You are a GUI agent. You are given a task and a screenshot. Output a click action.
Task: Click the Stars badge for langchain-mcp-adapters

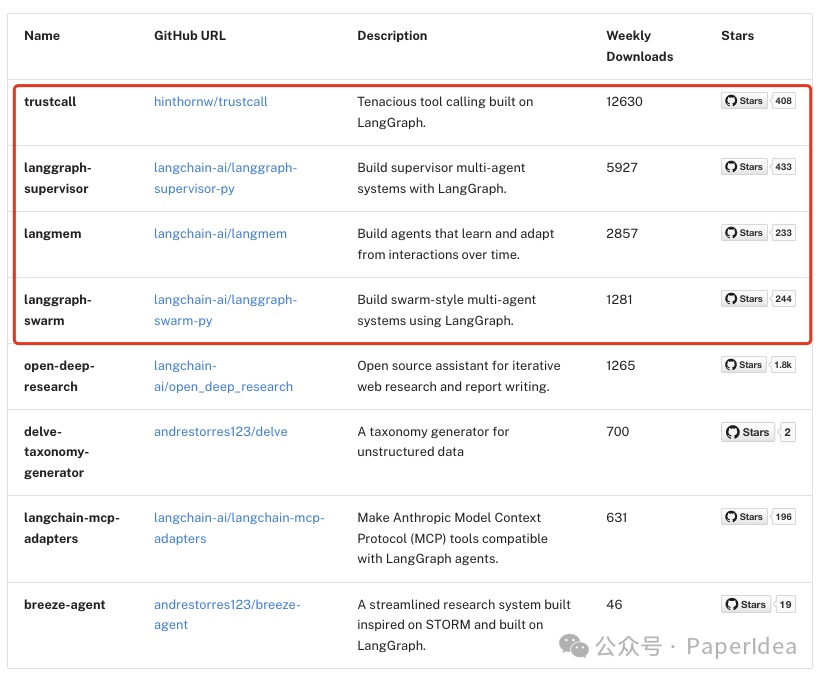pos(744,517)
